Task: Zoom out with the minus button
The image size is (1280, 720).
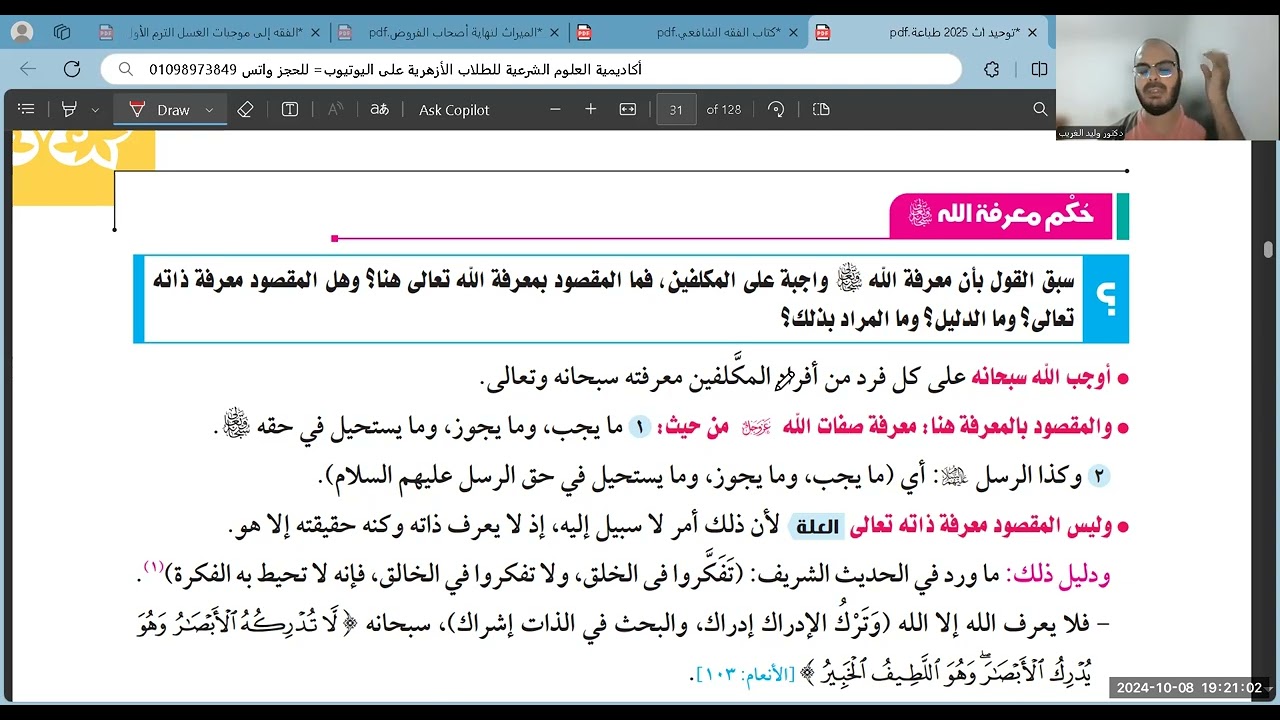Action: pyautogui.click(x=556, y=109)
